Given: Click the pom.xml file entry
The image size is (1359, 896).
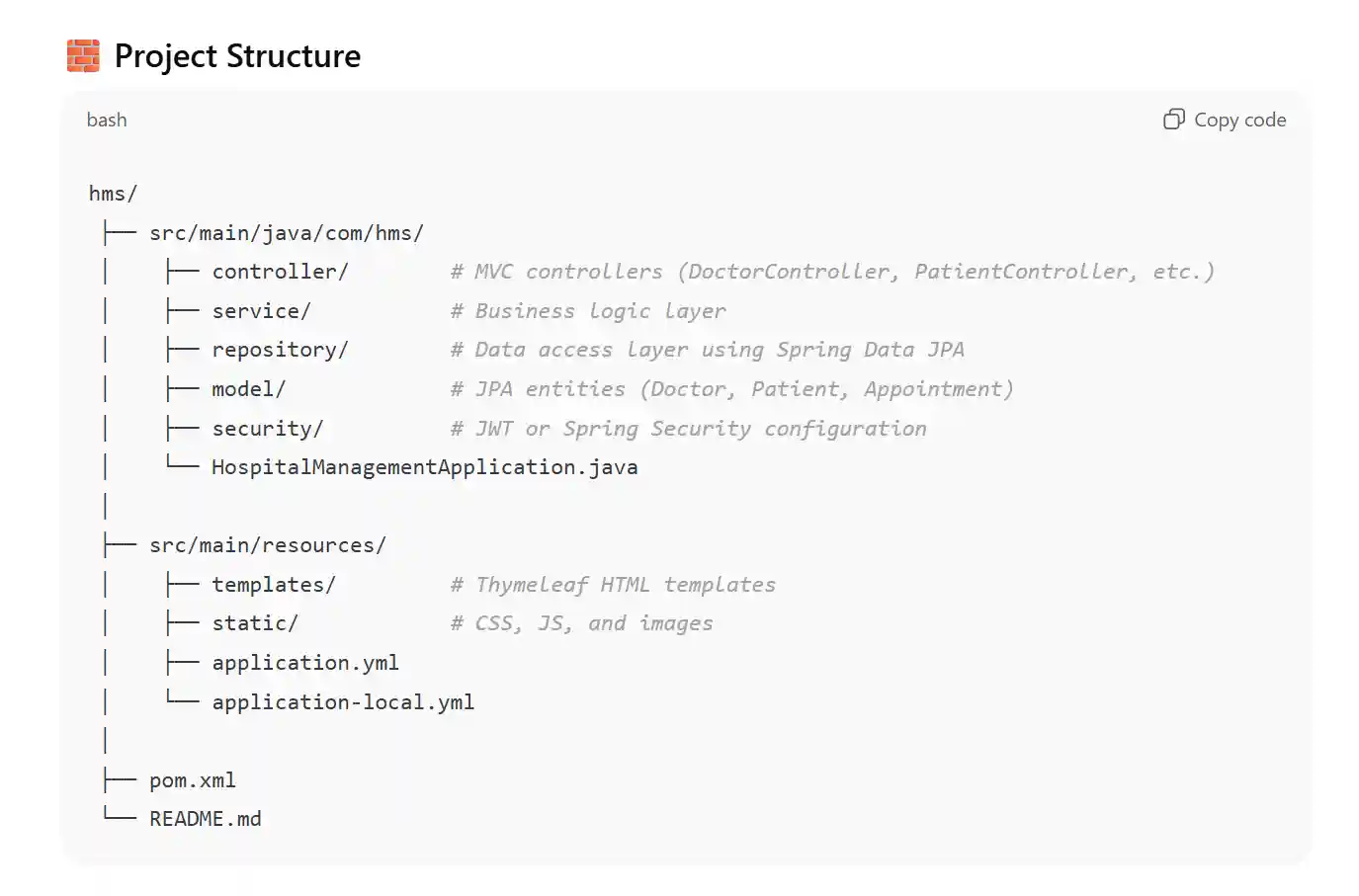Looking at the screenshot, I should [193, 780].
